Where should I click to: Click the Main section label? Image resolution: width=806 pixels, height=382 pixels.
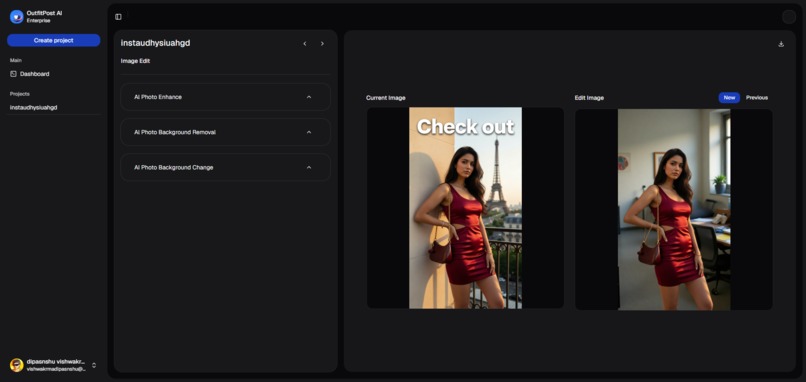tap(15, 60)
